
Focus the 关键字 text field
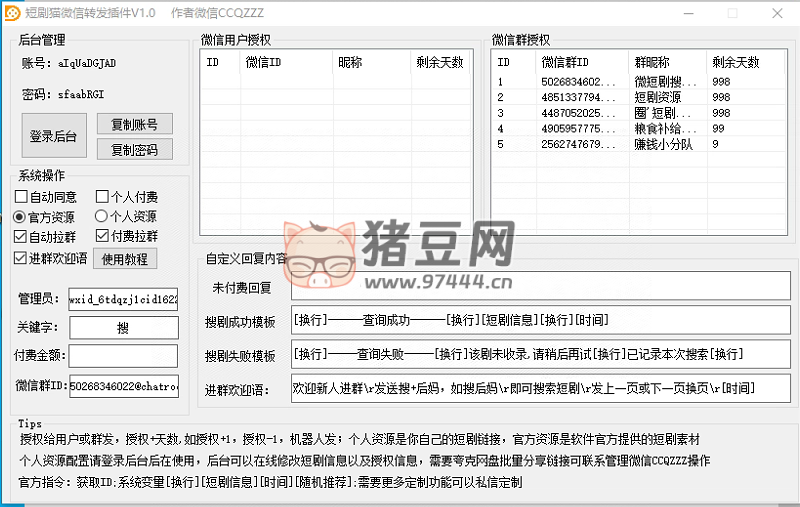click(123, 327)
